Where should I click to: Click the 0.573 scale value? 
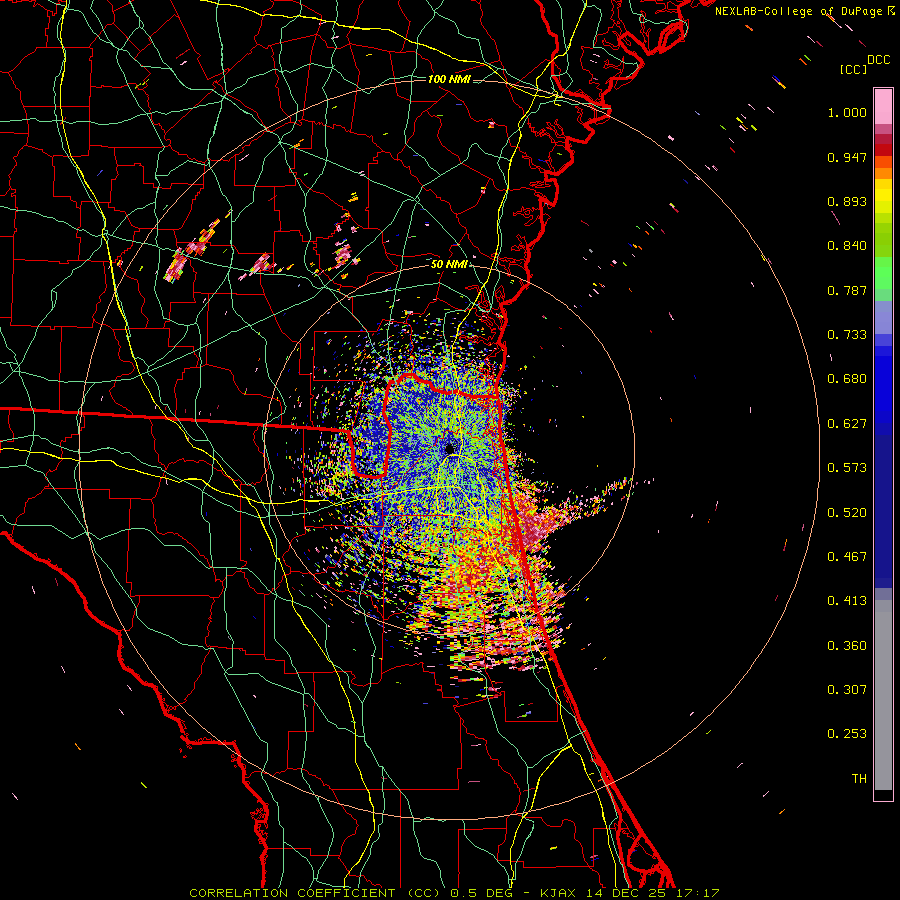(x=847, y=468)
